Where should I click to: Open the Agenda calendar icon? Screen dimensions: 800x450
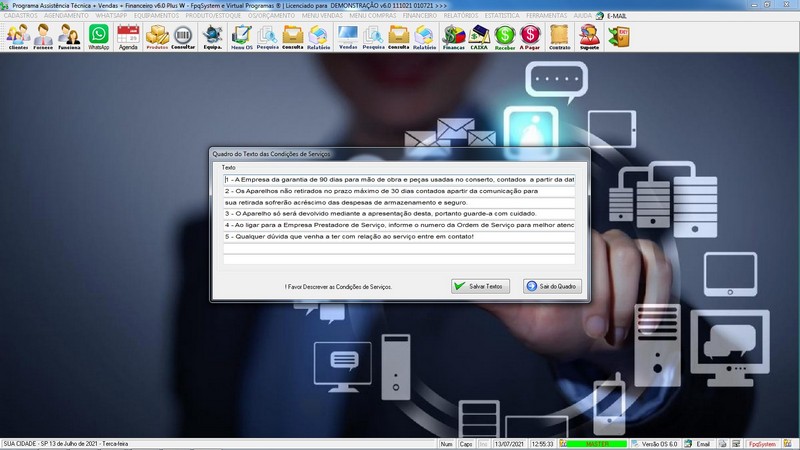pyautogui.click(x=128, y=37)
